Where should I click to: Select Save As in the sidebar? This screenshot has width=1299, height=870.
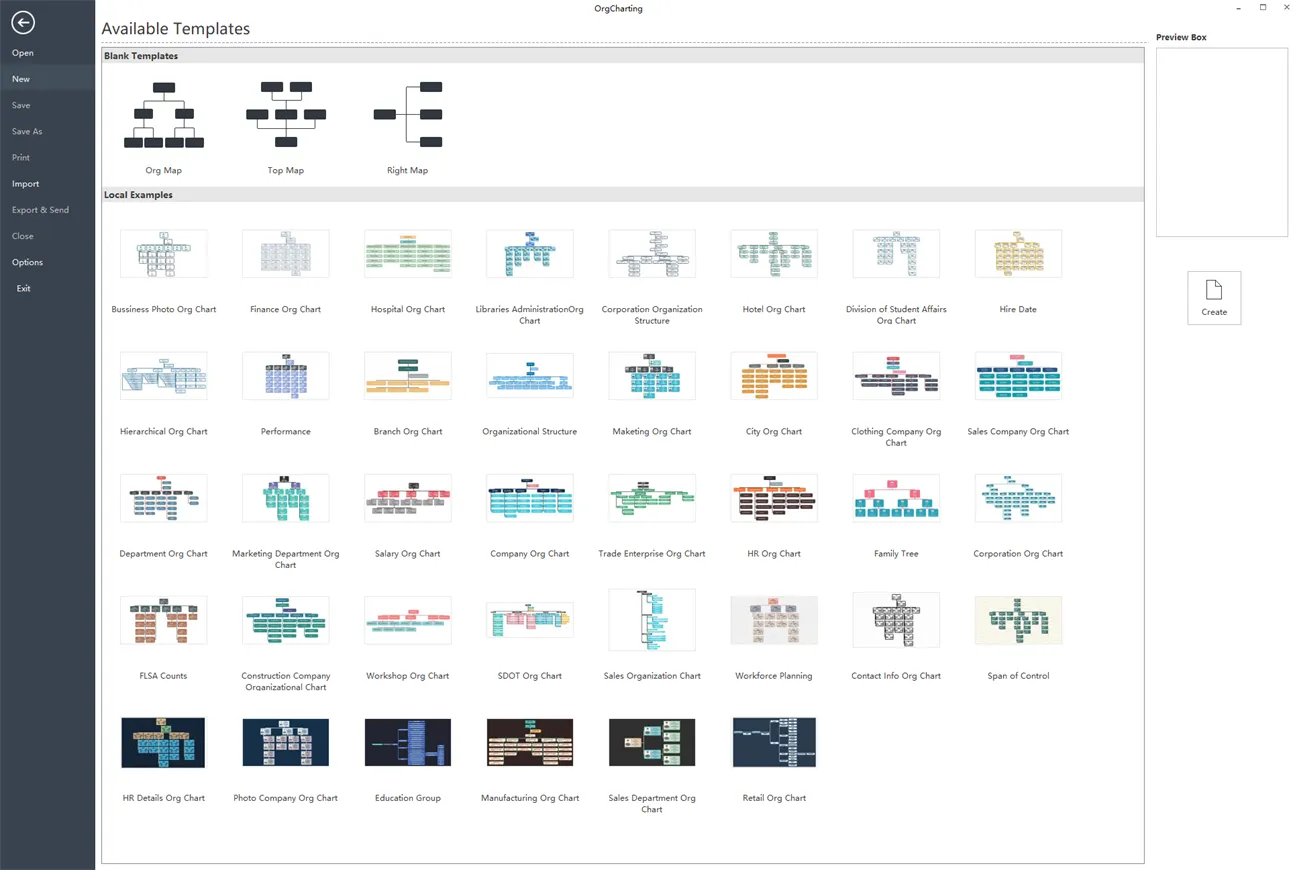pos(26,131)
